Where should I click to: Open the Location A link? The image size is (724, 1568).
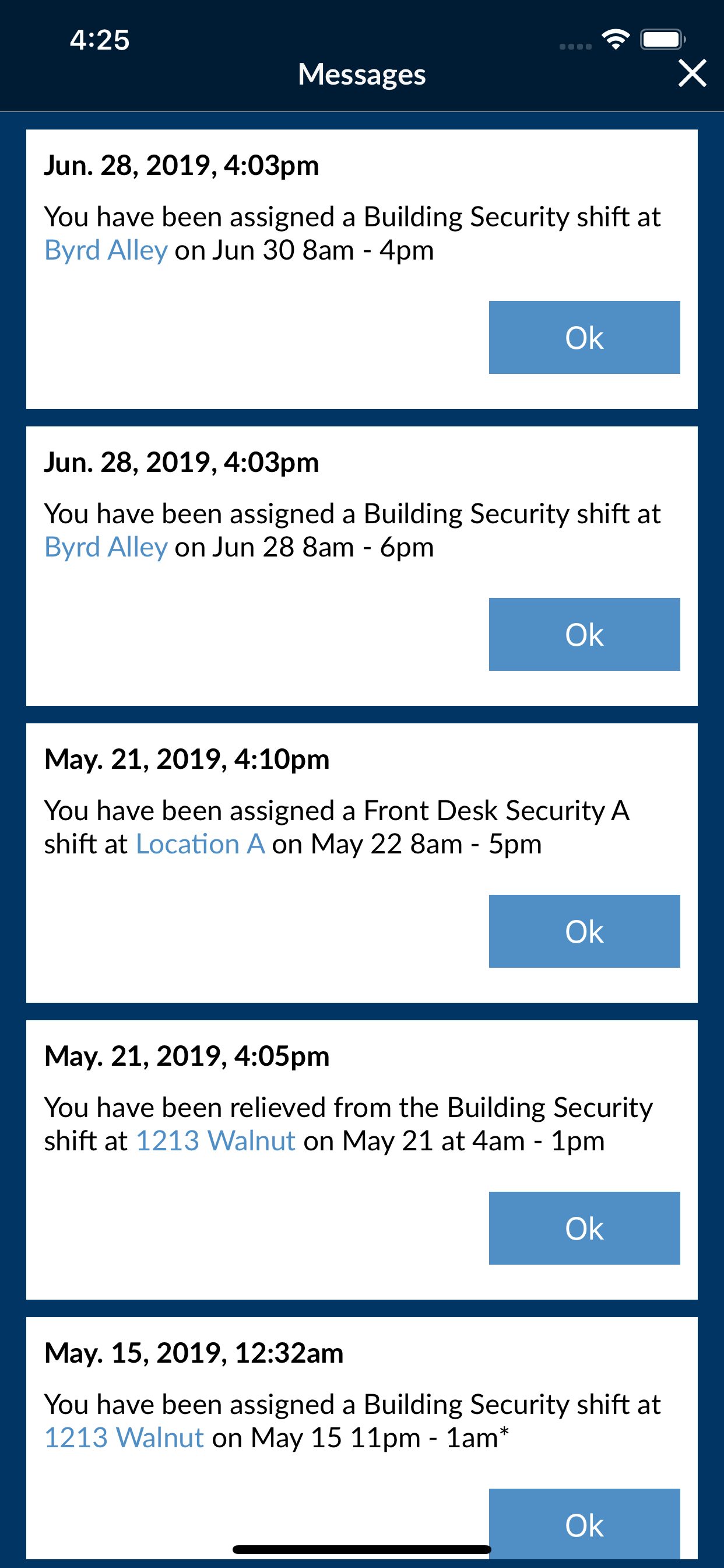point(200,844)
